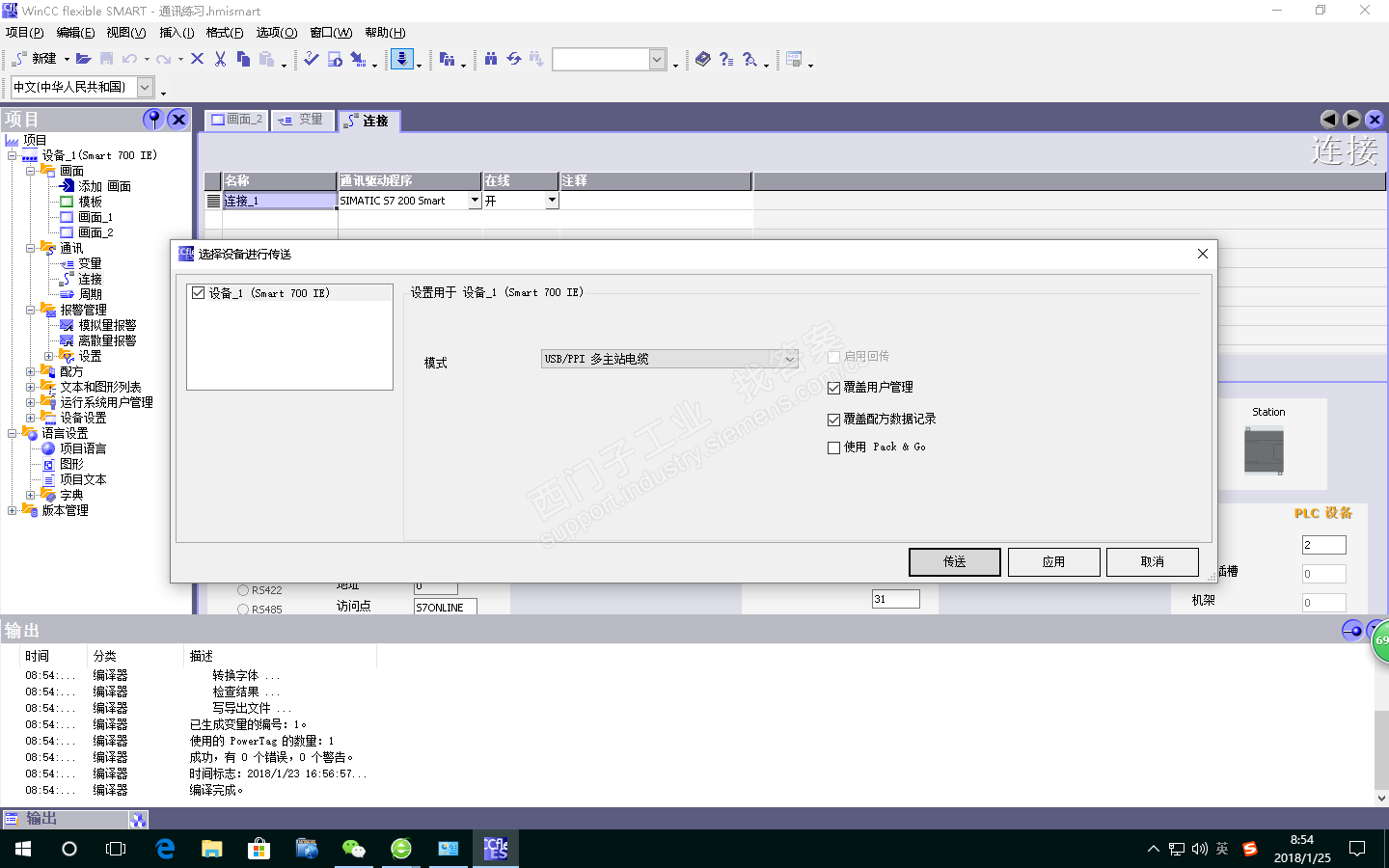Enable 使用 Pack & Go checkbox

[834, 448]
